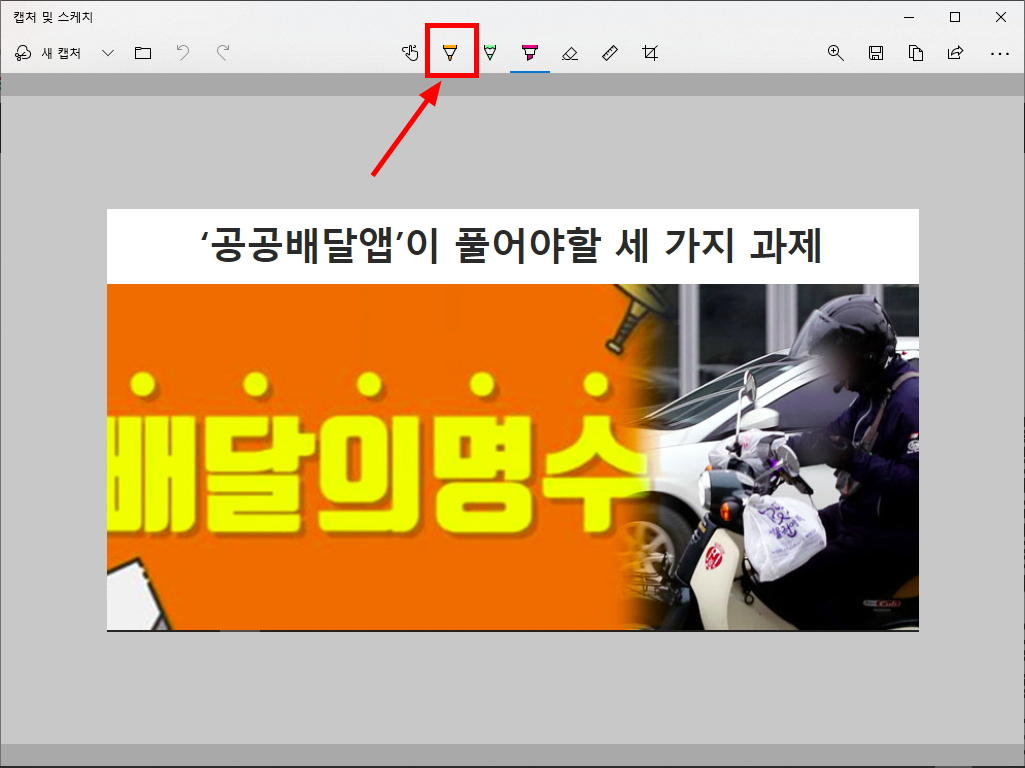
Task: Open the zoom control
Action: pyautogui.click(x=835, y=53)
